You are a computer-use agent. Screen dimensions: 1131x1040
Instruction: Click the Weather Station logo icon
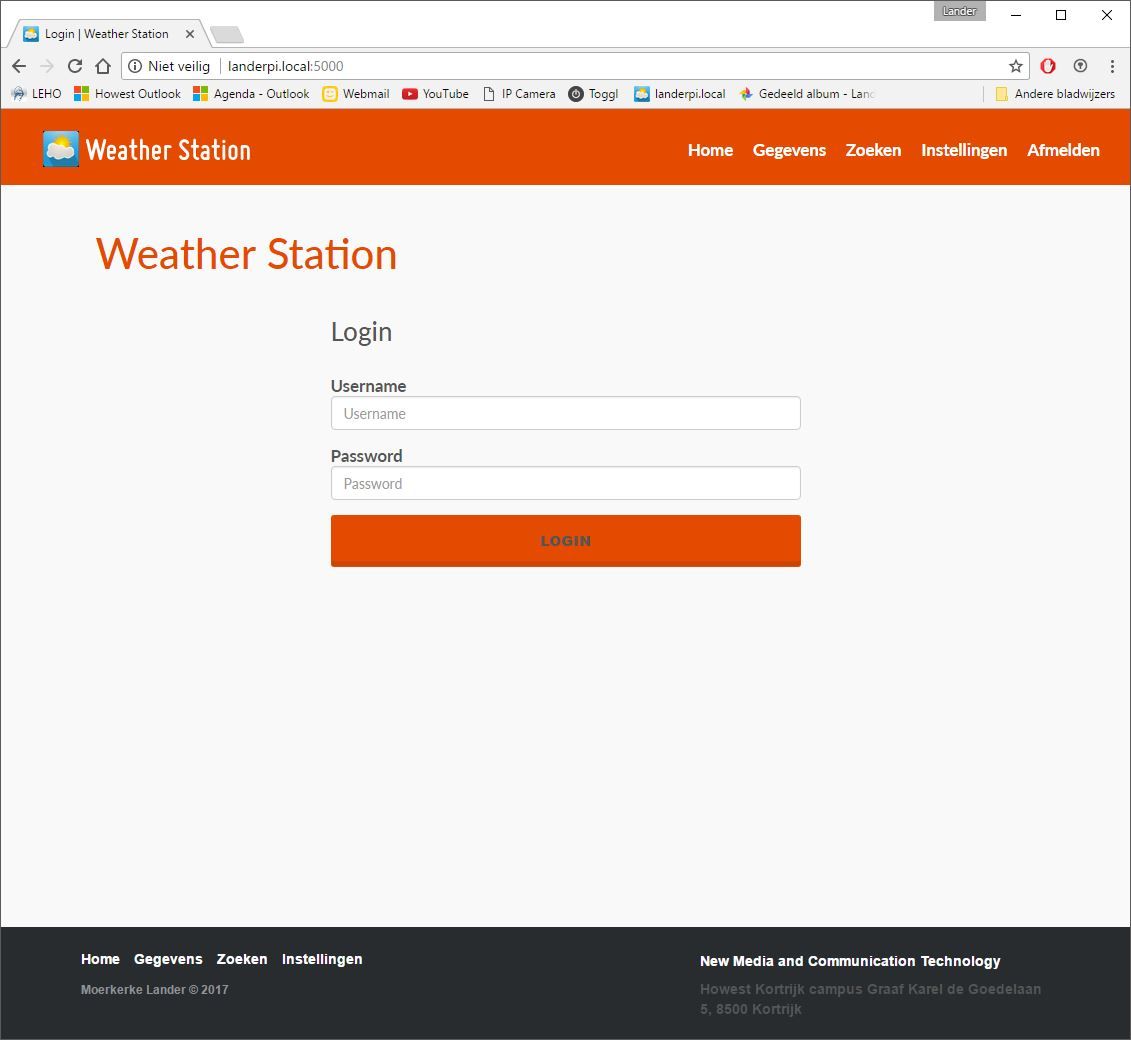(59, 148)
